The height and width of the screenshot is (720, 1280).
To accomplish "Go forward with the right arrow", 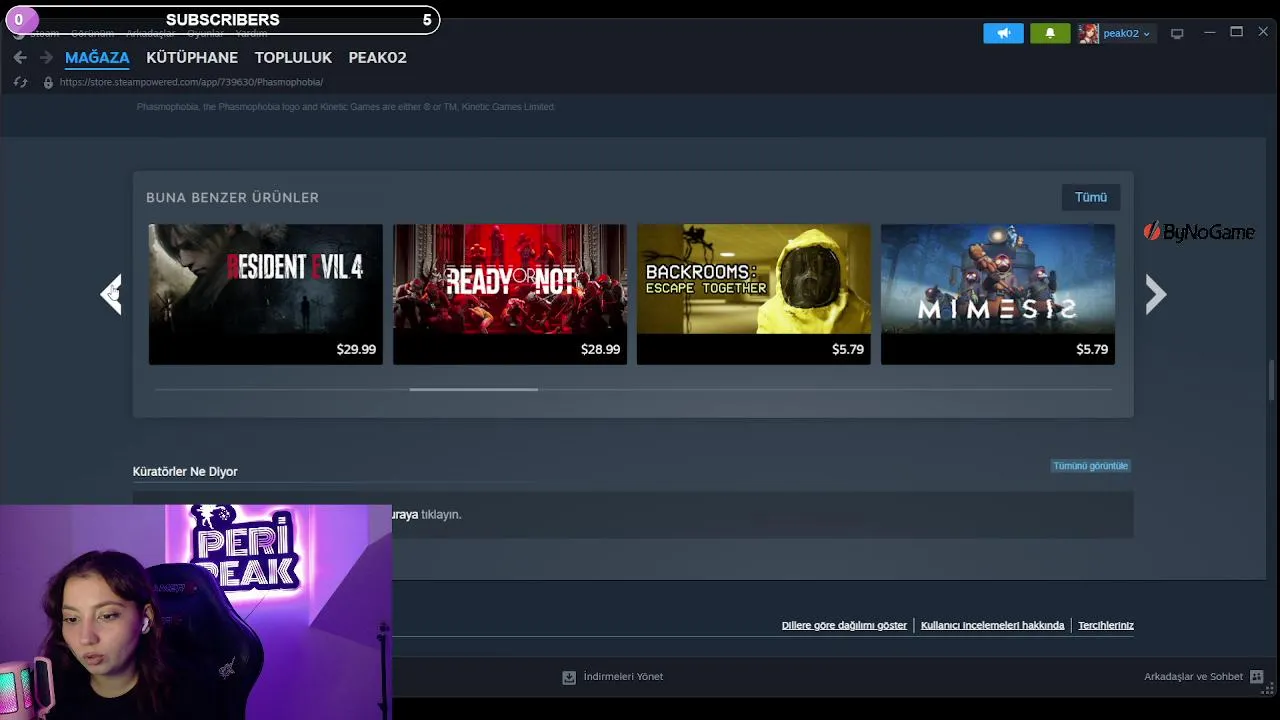I will click(x=46, y=58).
